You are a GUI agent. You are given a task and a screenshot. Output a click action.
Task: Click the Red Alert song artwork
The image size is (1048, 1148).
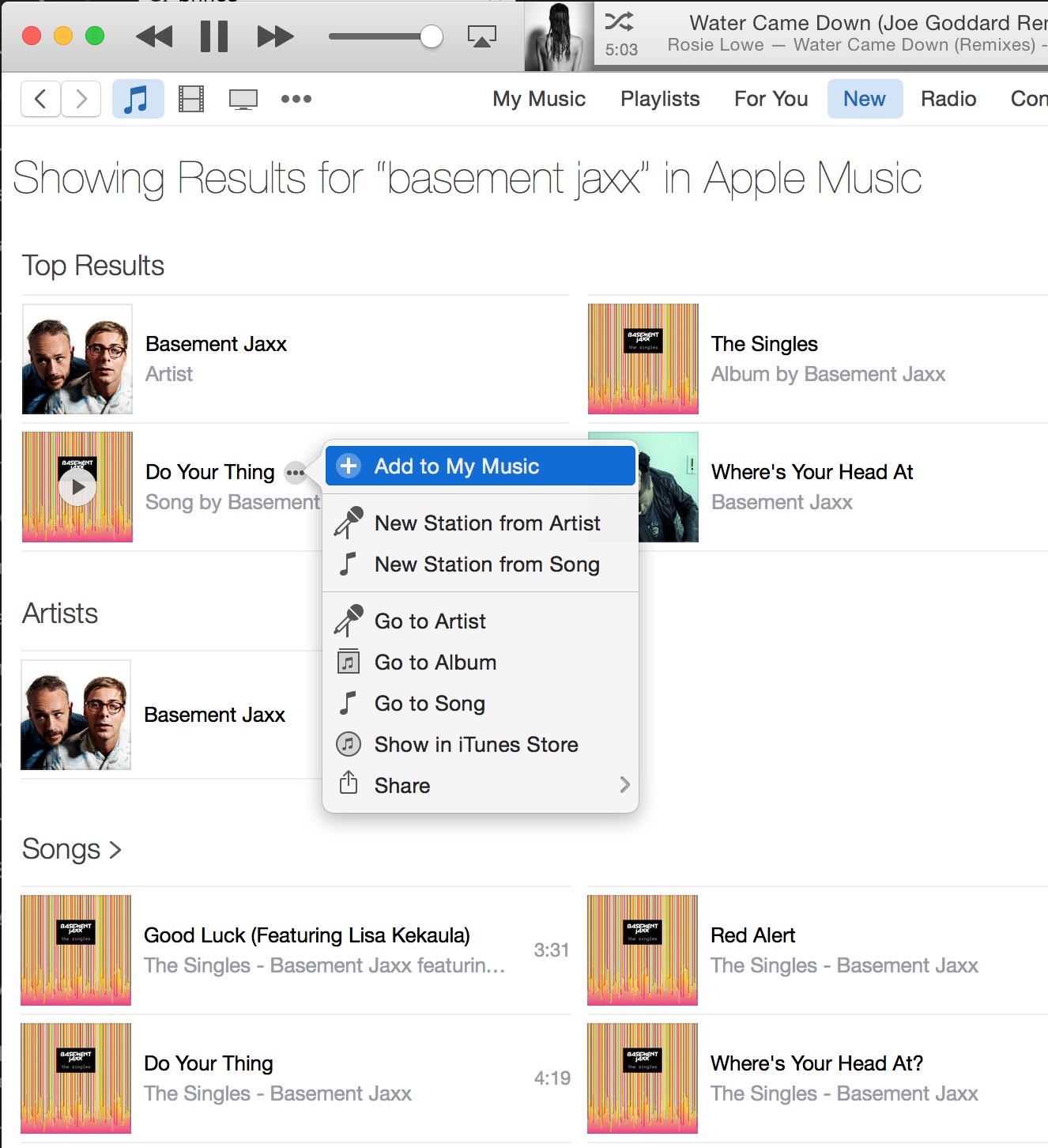click(643, 950)
